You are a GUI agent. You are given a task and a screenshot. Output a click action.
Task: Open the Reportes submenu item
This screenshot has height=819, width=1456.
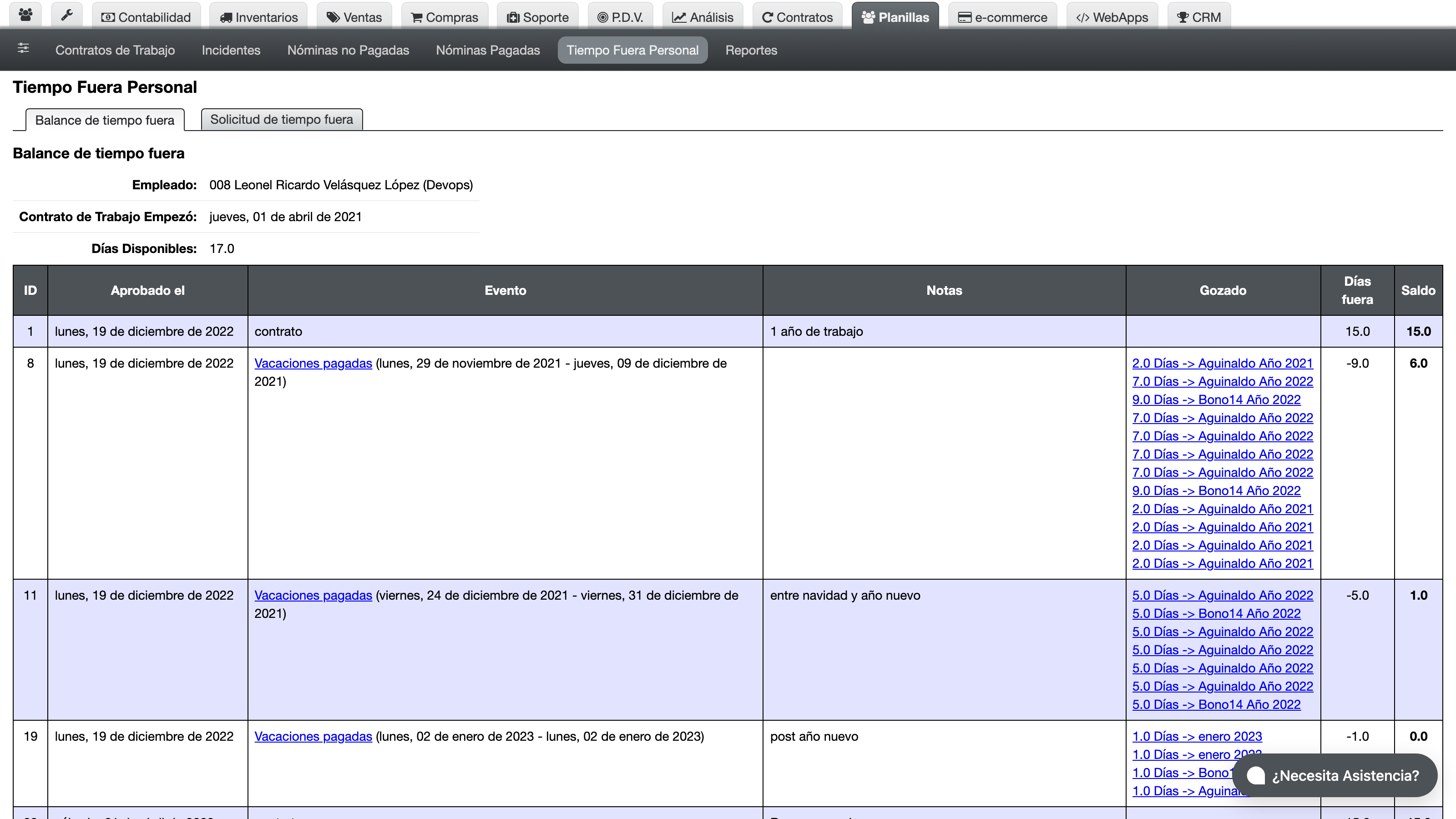pyautogui.click(x=751, y=51)
